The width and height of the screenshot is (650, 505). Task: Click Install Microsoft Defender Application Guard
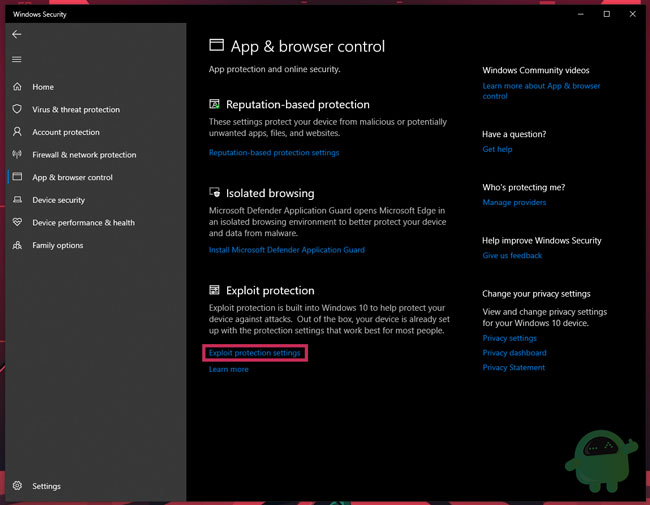[287, 250]
